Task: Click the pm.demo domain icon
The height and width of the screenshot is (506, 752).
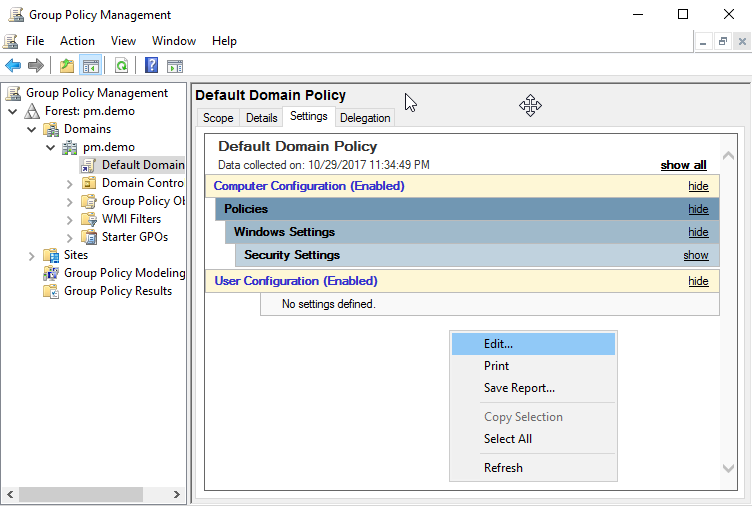Action: click(70, 147)
